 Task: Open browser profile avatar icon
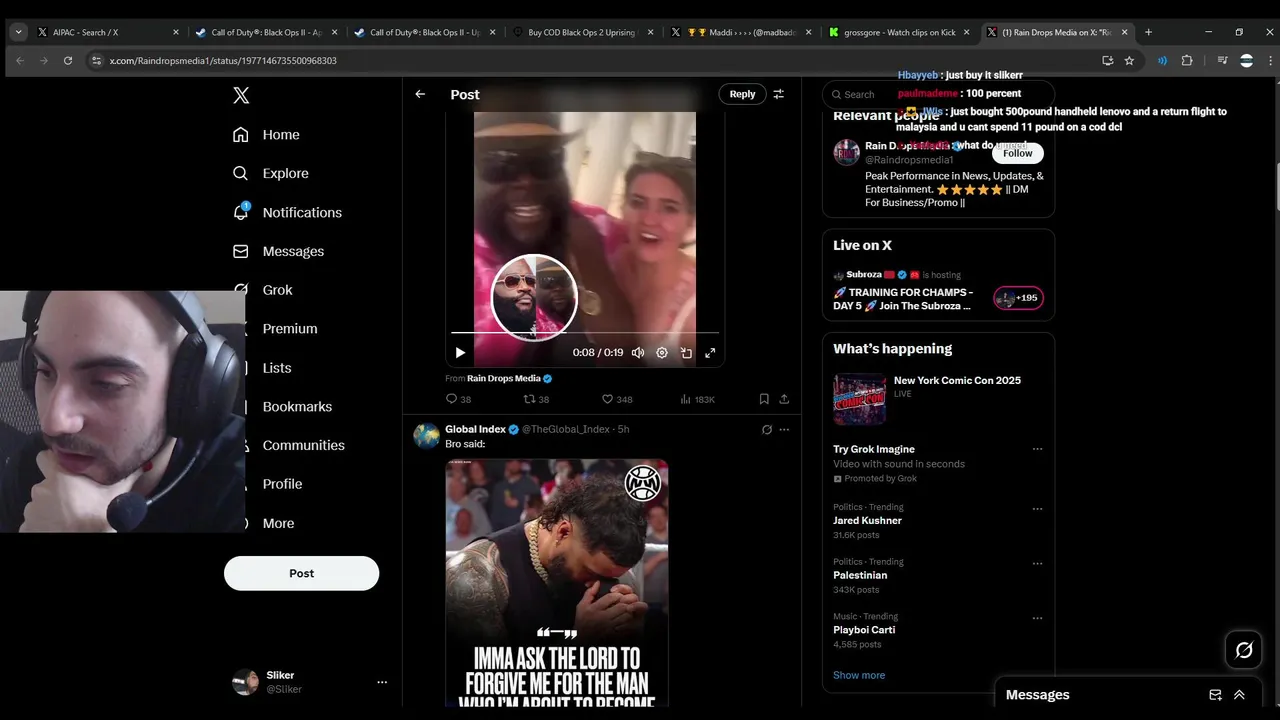(1246, 60)
